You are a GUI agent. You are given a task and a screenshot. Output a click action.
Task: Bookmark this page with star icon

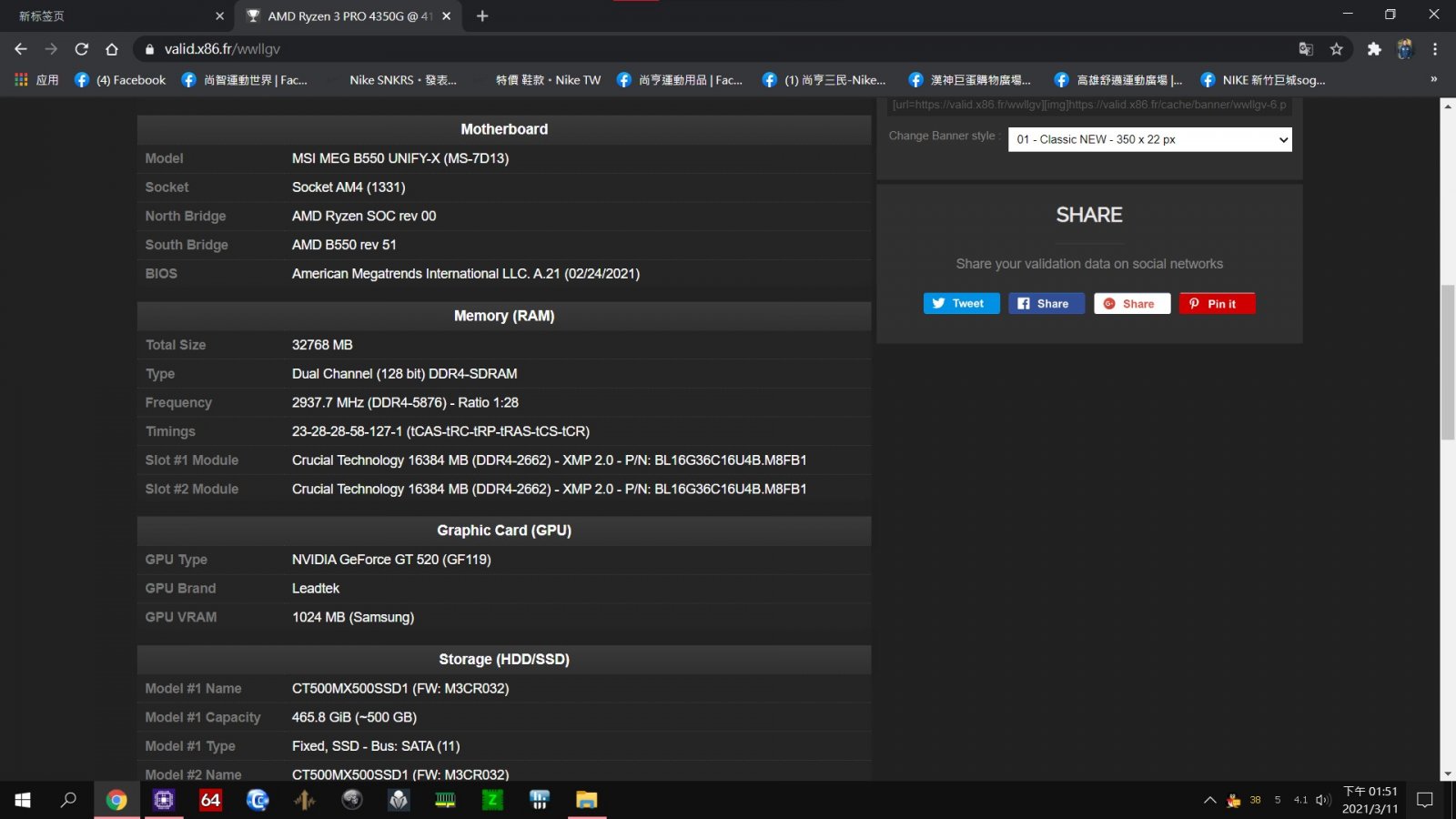pos(1336,49)
